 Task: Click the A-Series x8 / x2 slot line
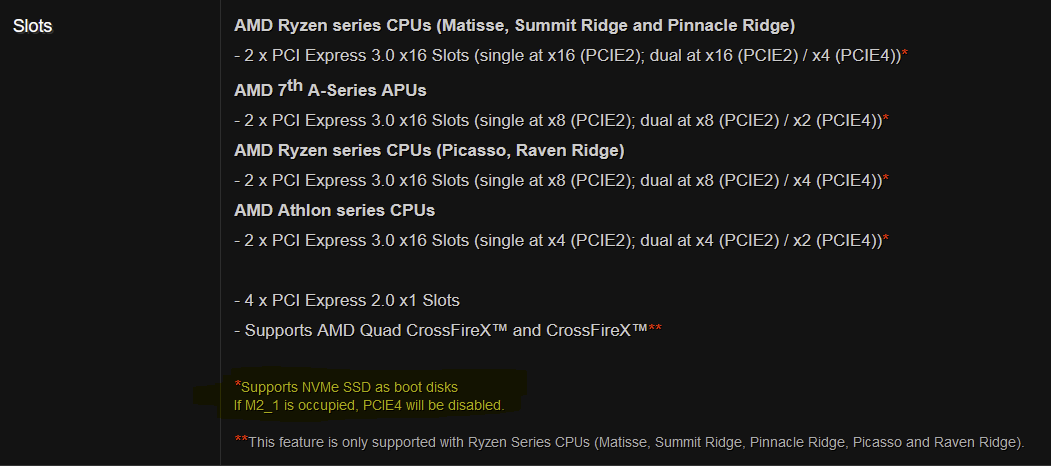point(558,121)
